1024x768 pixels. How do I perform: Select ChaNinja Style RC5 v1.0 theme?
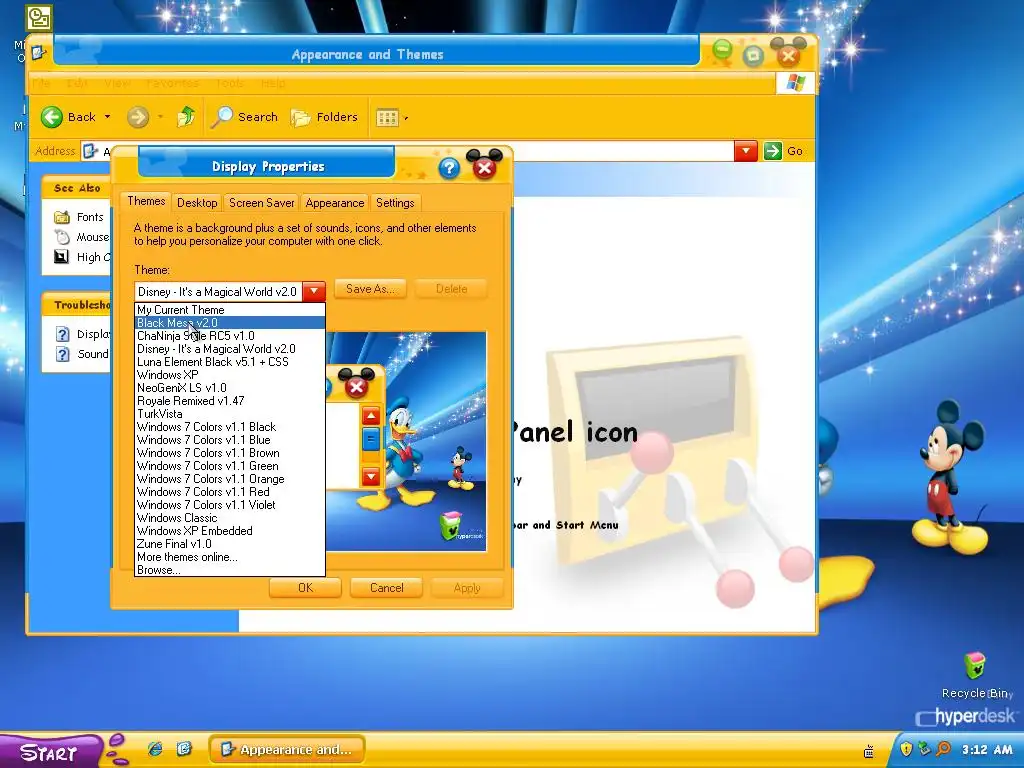pyautogui.click(x=230, y=336)
